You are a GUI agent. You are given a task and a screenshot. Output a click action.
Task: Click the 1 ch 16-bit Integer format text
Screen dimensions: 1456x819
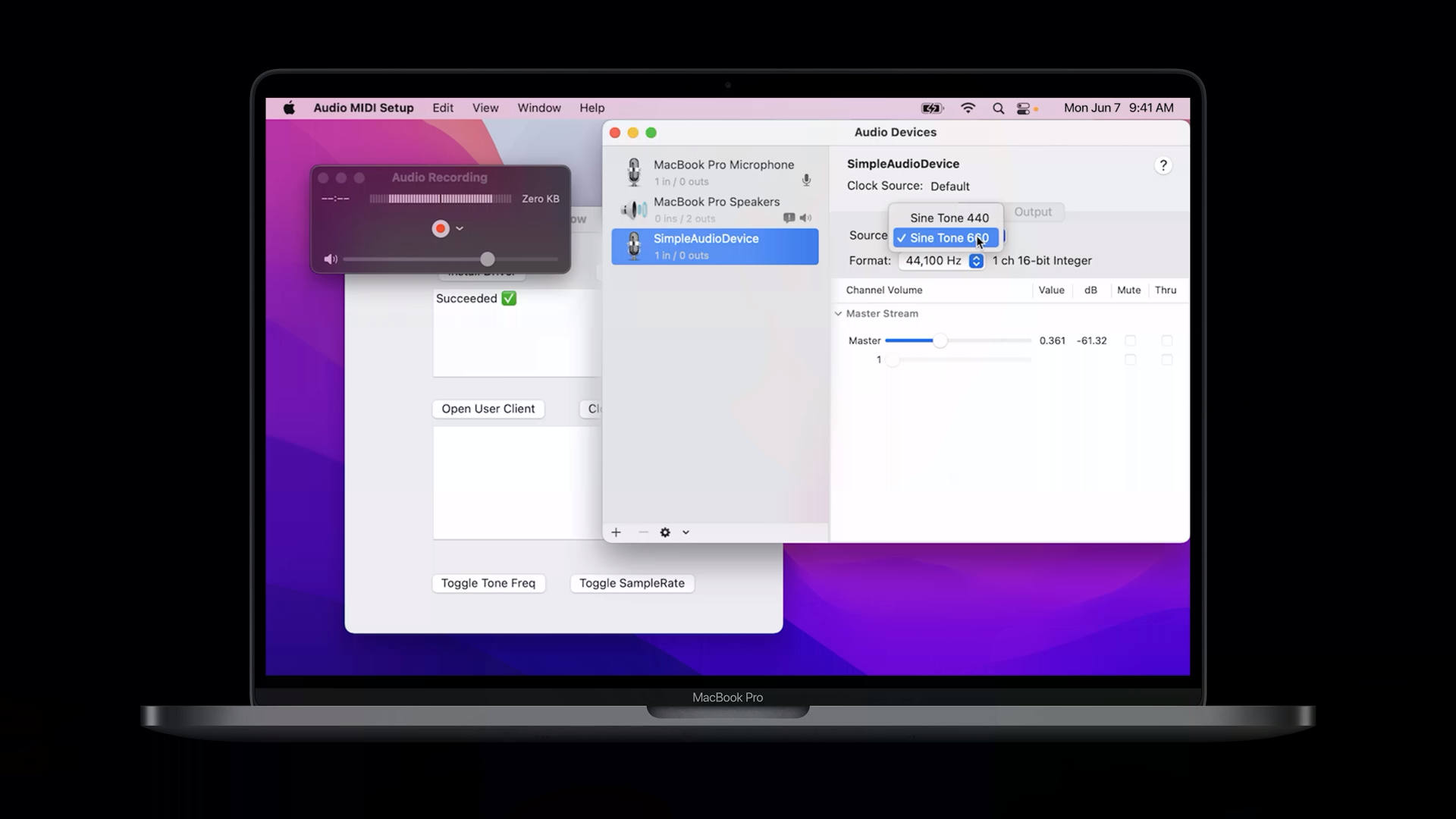tap(1042, 261)
